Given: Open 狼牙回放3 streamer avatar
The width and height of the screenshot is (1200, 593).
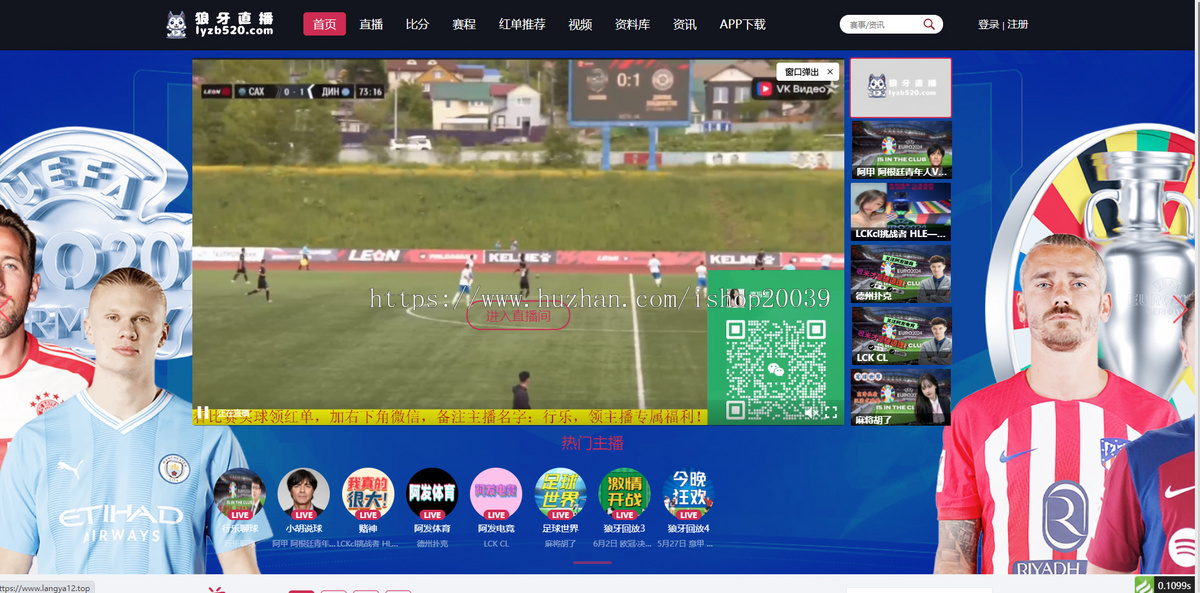Looking at the screenshot, I should (x=624, y=494).
